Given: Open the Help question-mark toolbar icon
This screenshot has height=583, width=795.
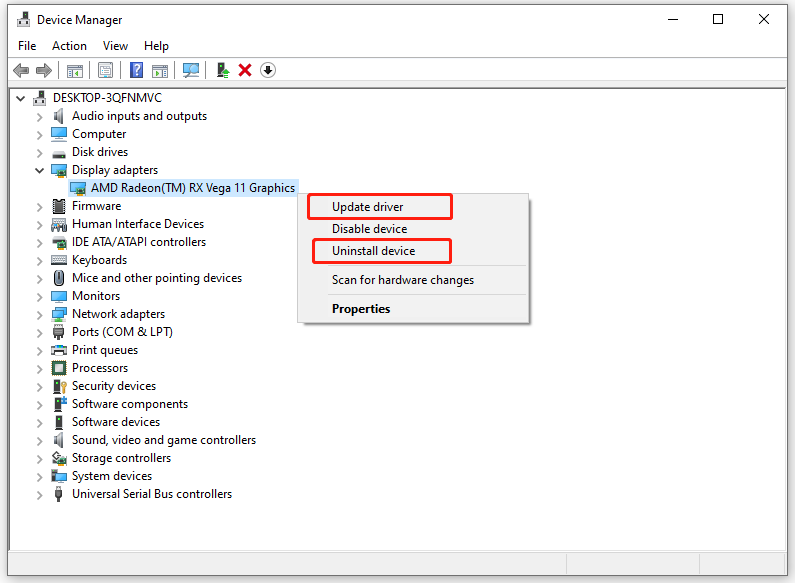Looking at the screenshot, I should pyautogui.click(x=136, y=70).
